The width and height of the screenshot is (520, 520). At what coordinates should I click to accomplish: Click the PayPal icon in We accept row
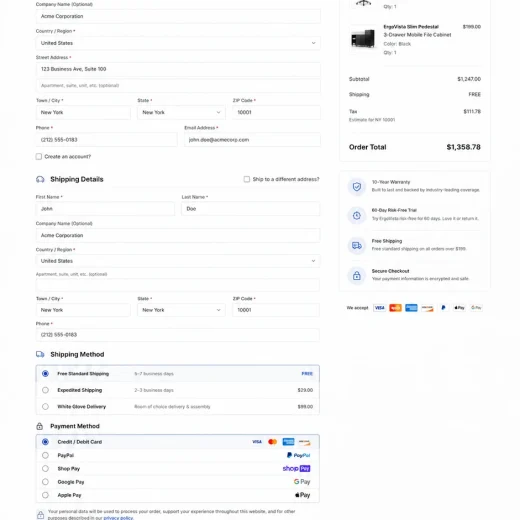(443, 308)
